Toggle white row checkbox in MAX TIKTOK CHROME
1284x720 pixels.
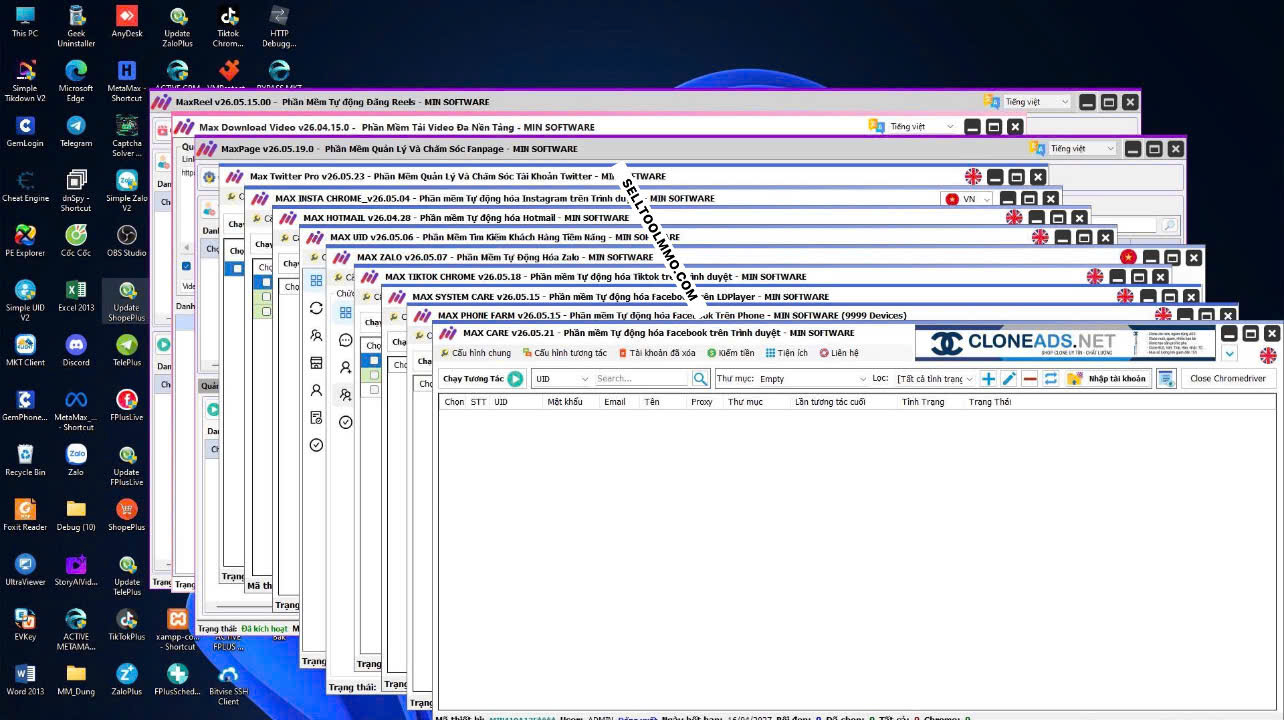coord(375,389)
